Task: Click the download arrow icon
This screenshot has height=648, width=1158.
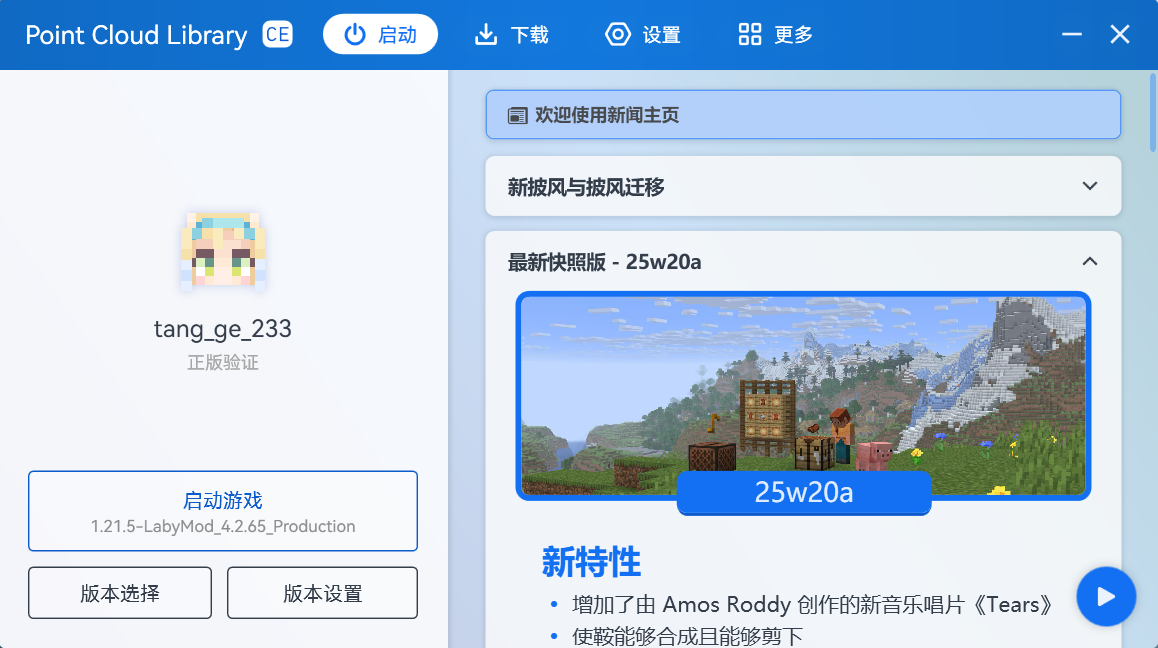Action: 485,35
